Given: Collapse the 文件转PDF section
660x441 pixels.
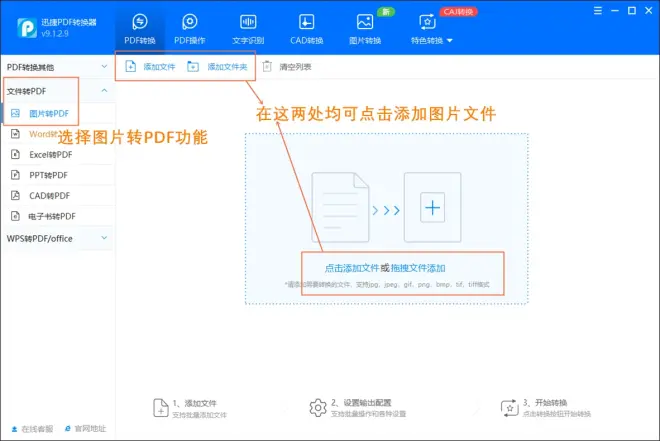Looking at the screenshot, I should click(x=58, y=91).
